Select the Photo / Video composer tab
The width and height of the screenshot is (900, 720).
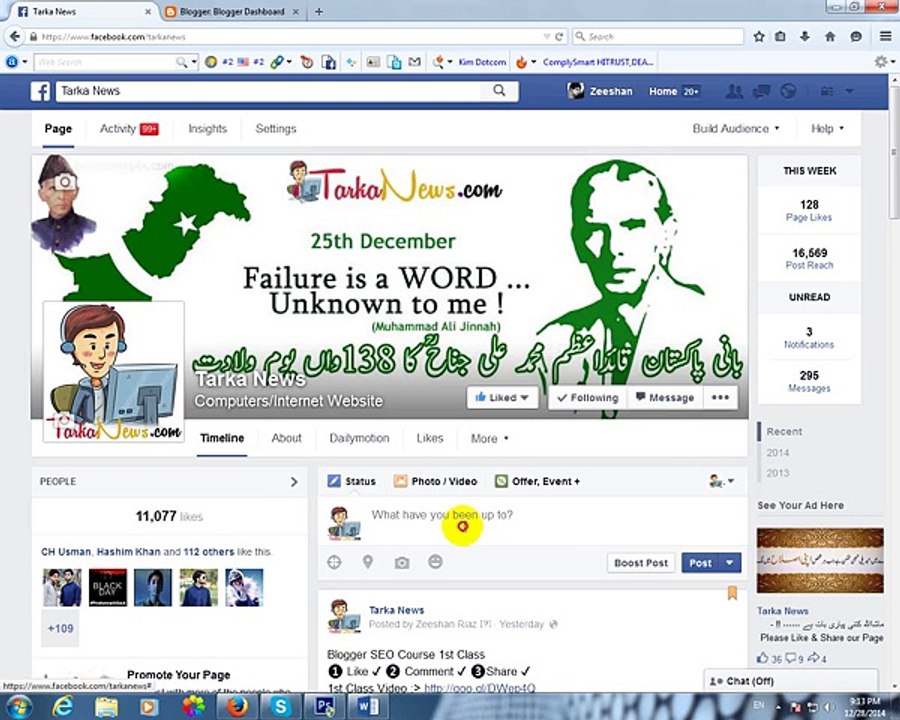pyautogui.click(x=436, y=481)
